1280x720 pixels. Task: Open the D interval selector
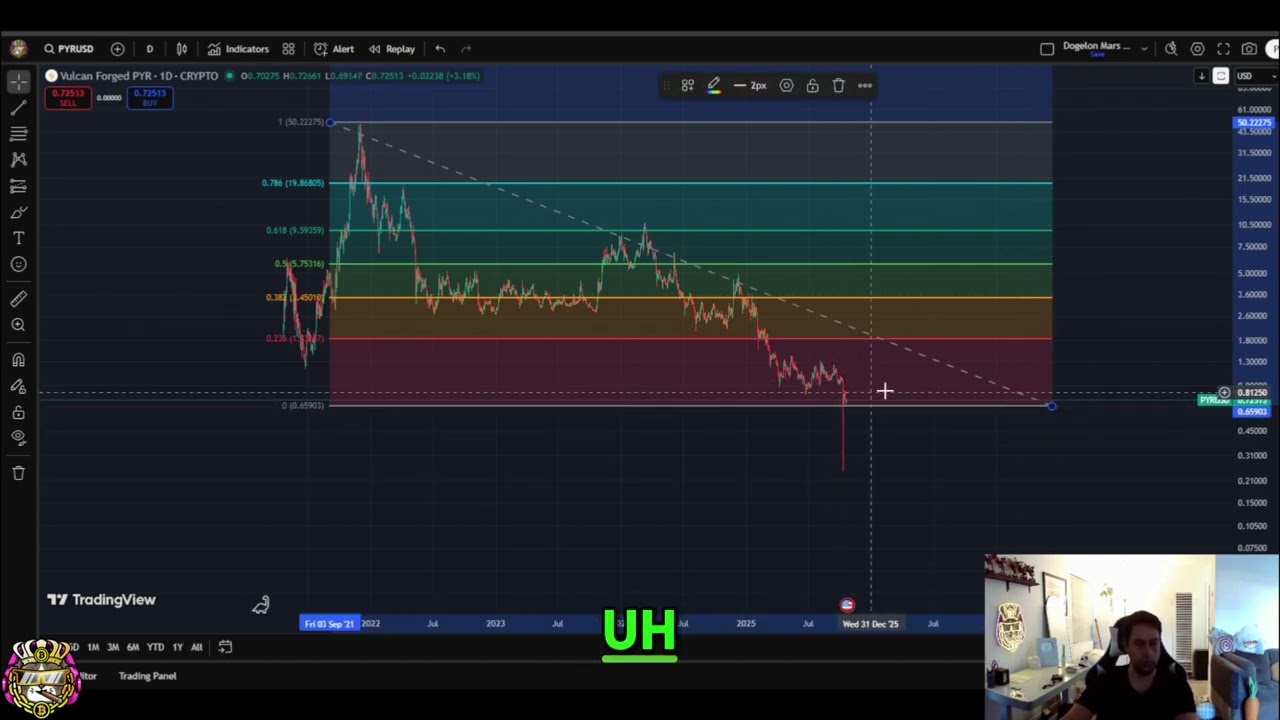[x=149, y=49]
